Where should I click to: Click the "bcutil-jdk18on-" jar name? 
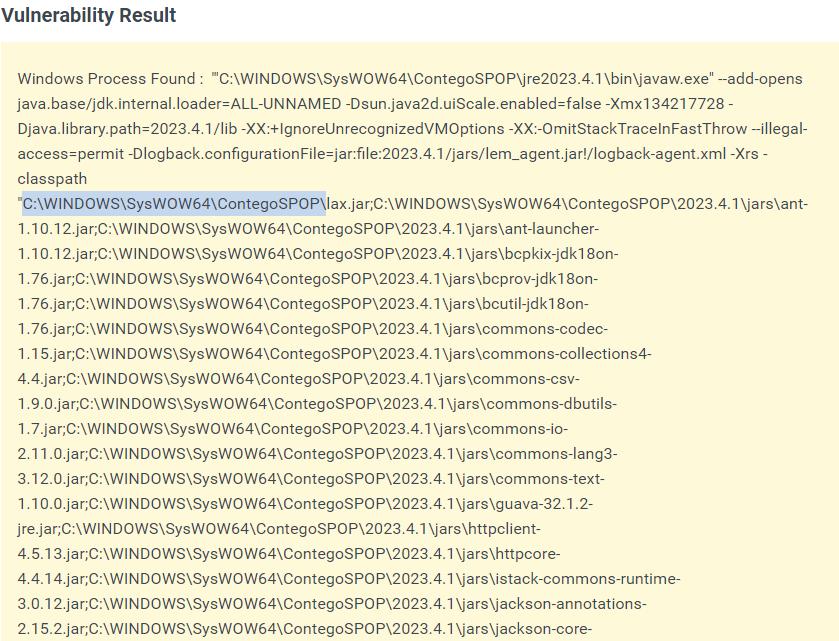pos(535,304)
